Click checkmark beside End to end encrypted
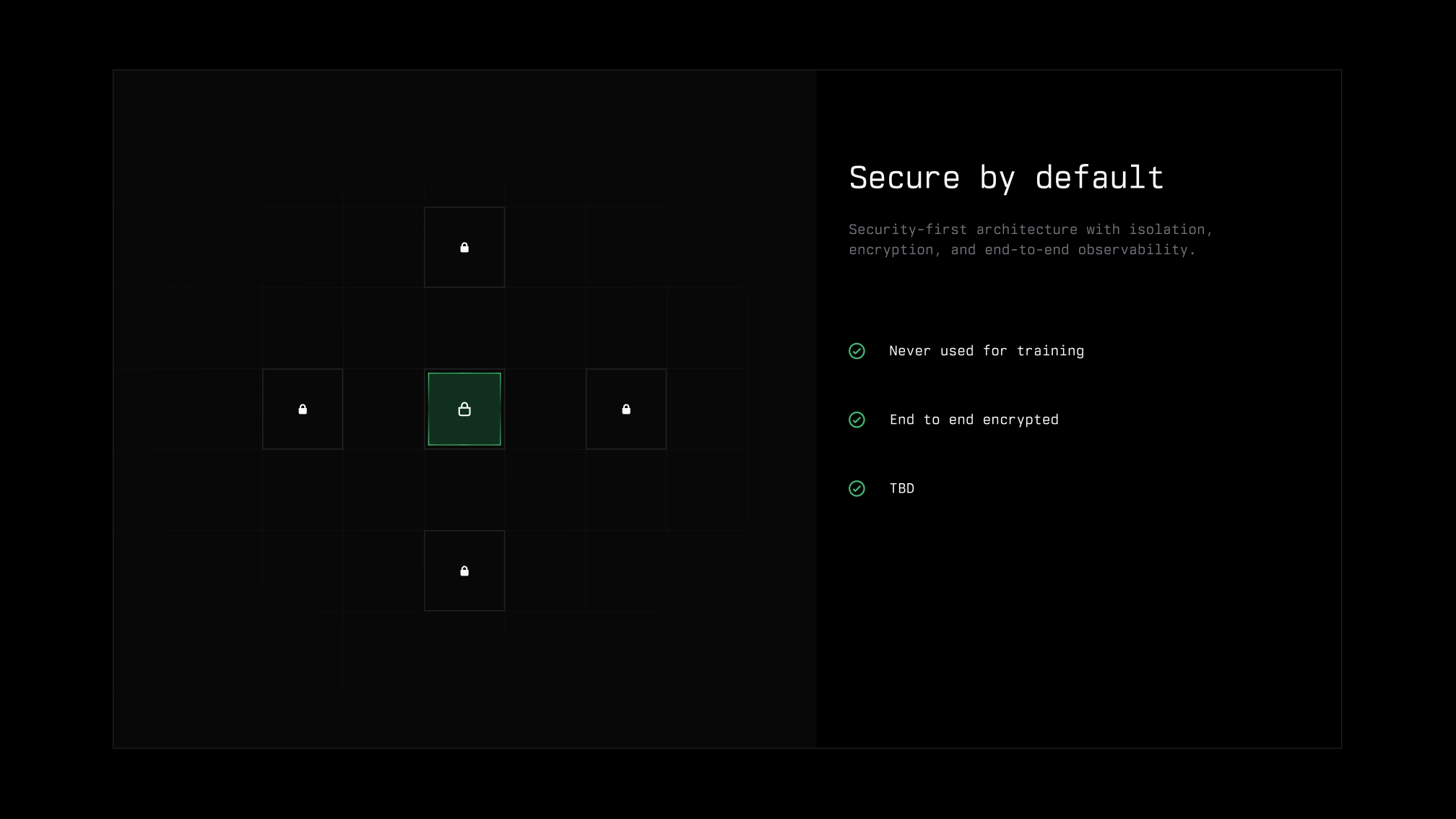 pyautogui.click(x=857, y=420)
